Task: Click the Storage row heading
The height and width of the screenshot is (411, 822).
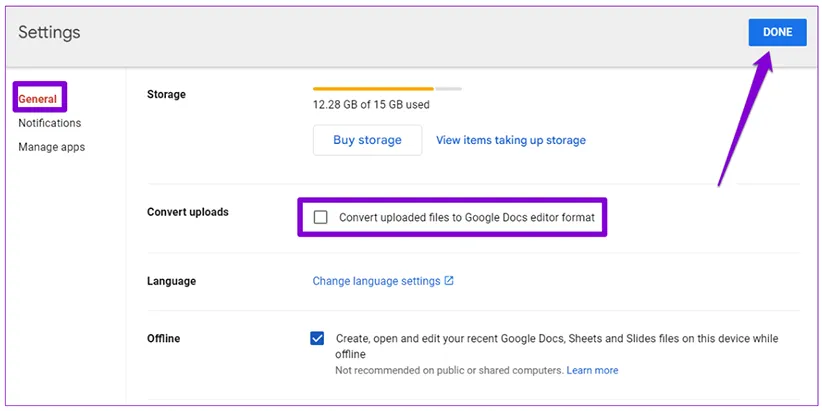Action: click(x=166, y=95)
